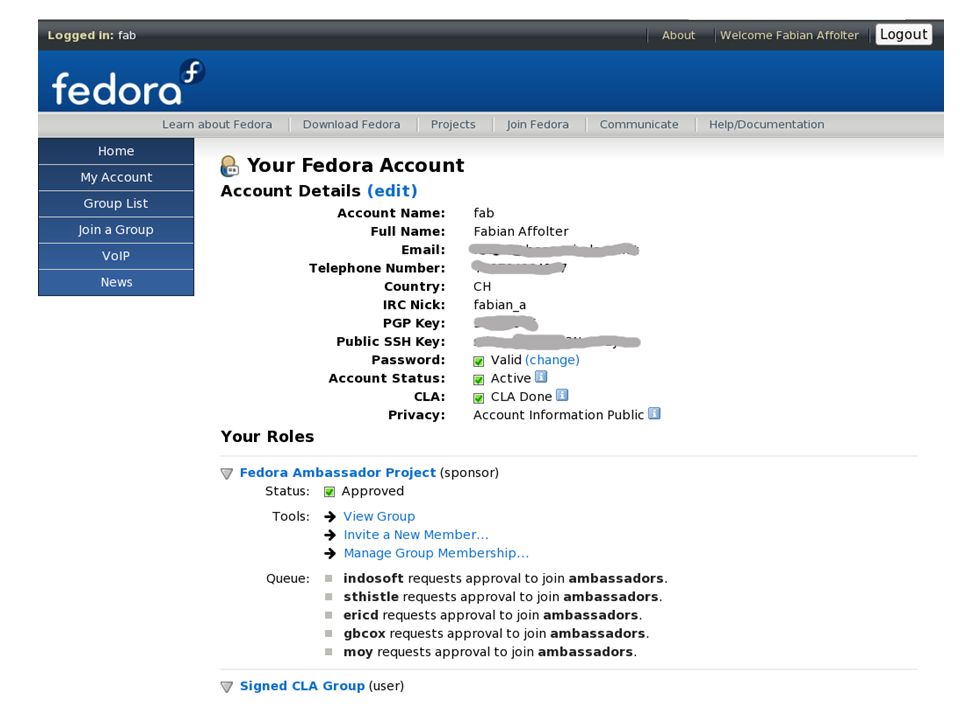Click the Fedora logo in the header
This screenshot has width=960, height=720.
pos(129,83)
